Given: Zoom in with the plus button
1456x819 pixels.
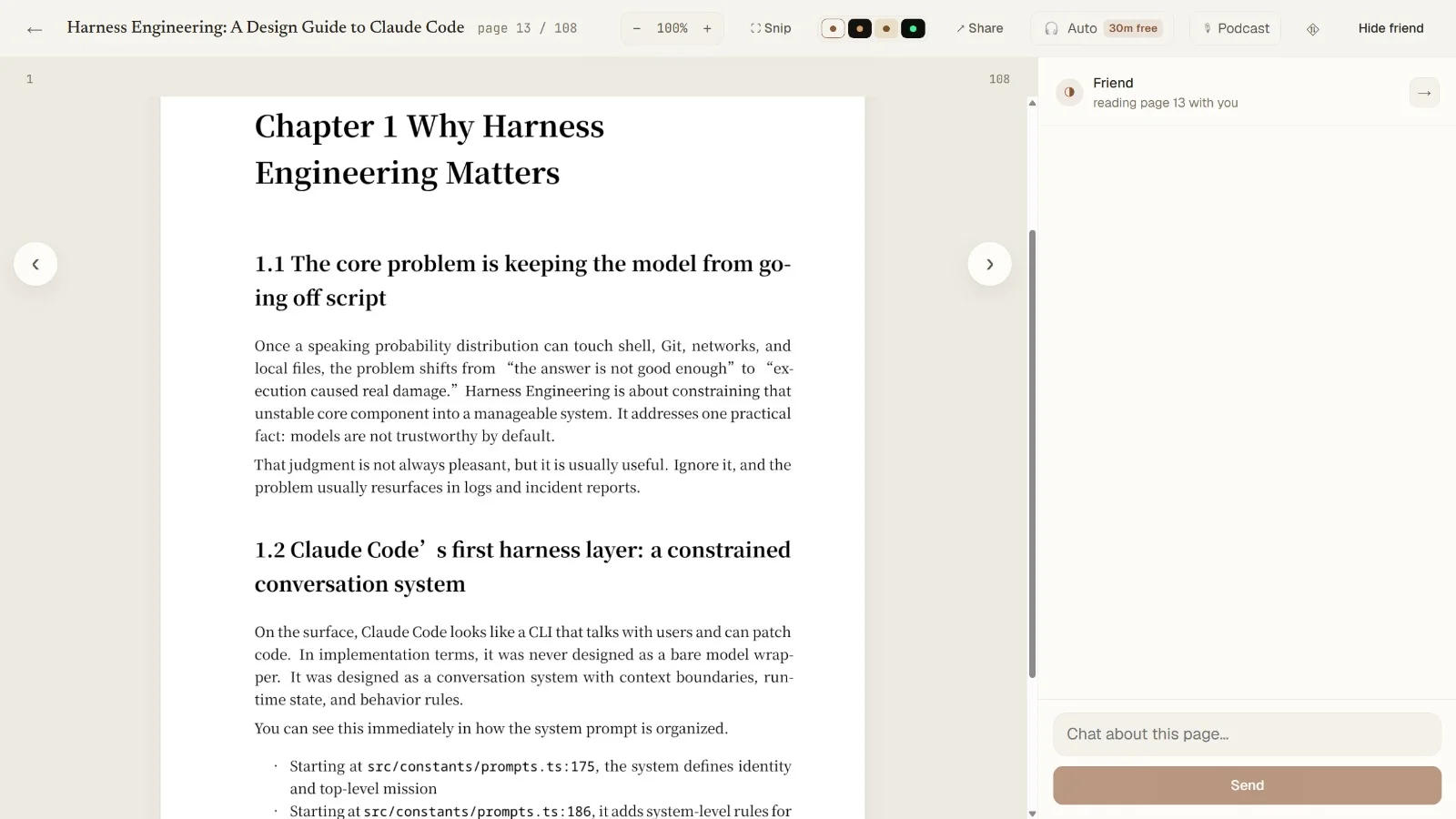Looking at the screenshot, I should coord(707,28).
